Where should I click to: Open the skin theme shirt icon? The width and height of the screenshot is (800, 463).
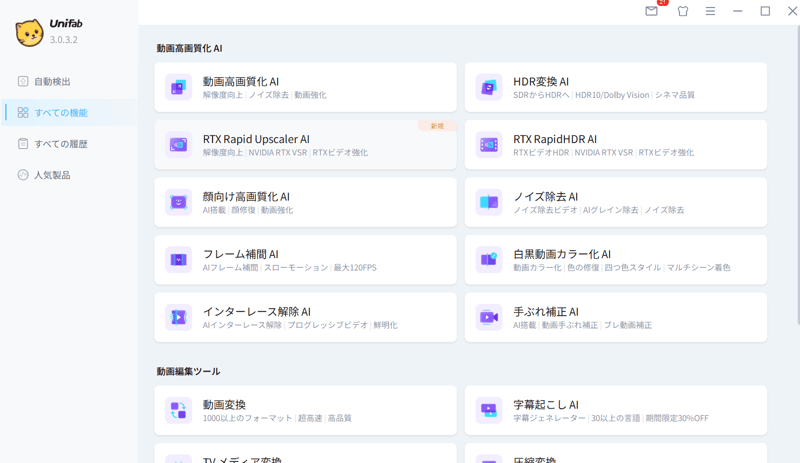tap(683, 12)
